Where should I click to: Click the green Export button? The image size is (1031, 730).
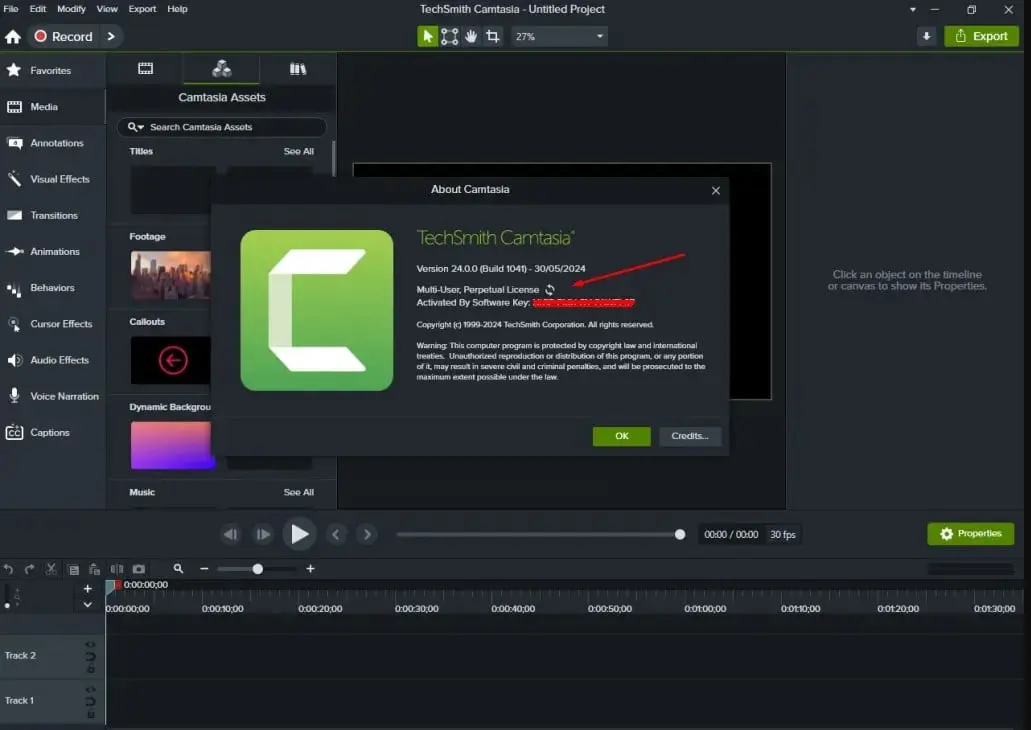(981, 36)
